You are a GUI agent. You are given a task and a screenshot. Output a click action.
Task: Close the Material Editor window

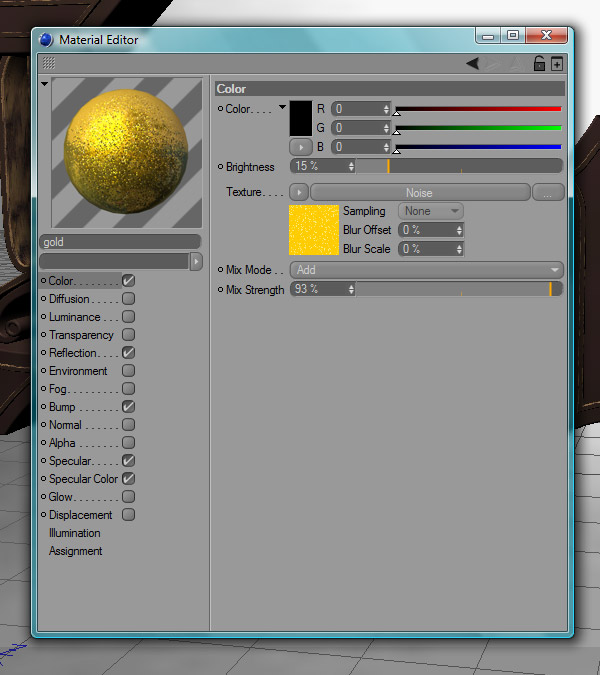point(547,36)
